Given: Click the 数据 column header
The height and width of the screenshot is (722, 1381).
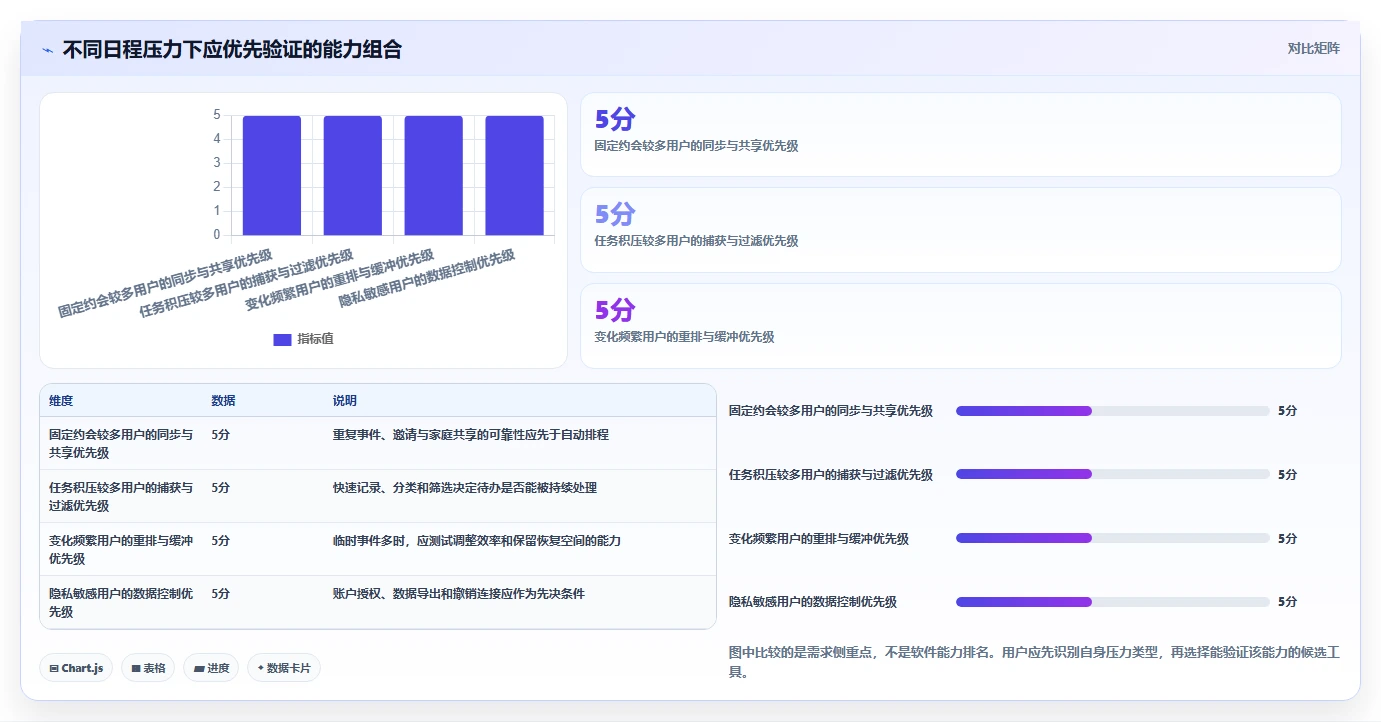Looking at the screenshot, I should tap(224, 401).
